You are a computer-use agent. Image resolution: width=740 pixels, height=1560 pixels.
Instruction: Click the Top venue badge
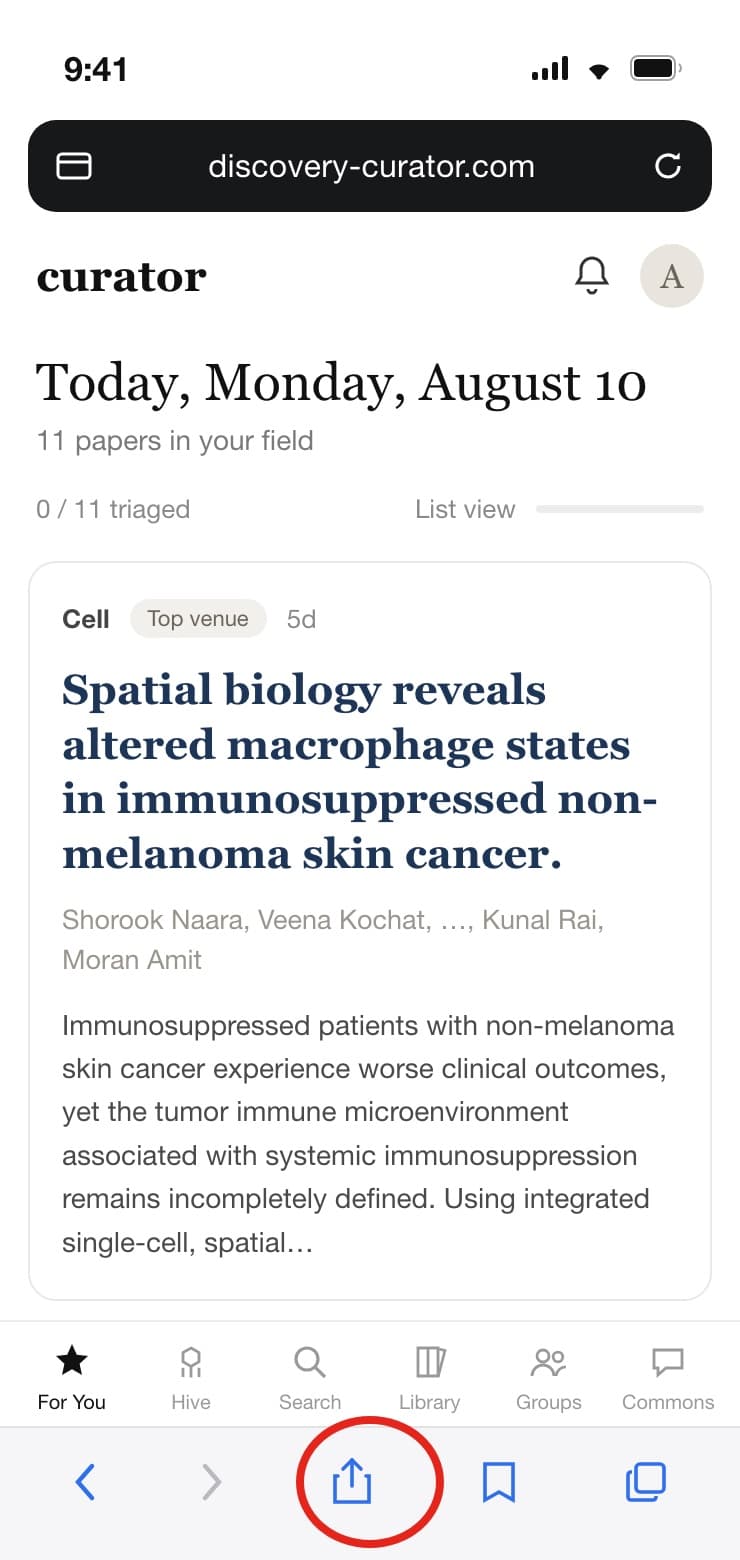[198, 619]
